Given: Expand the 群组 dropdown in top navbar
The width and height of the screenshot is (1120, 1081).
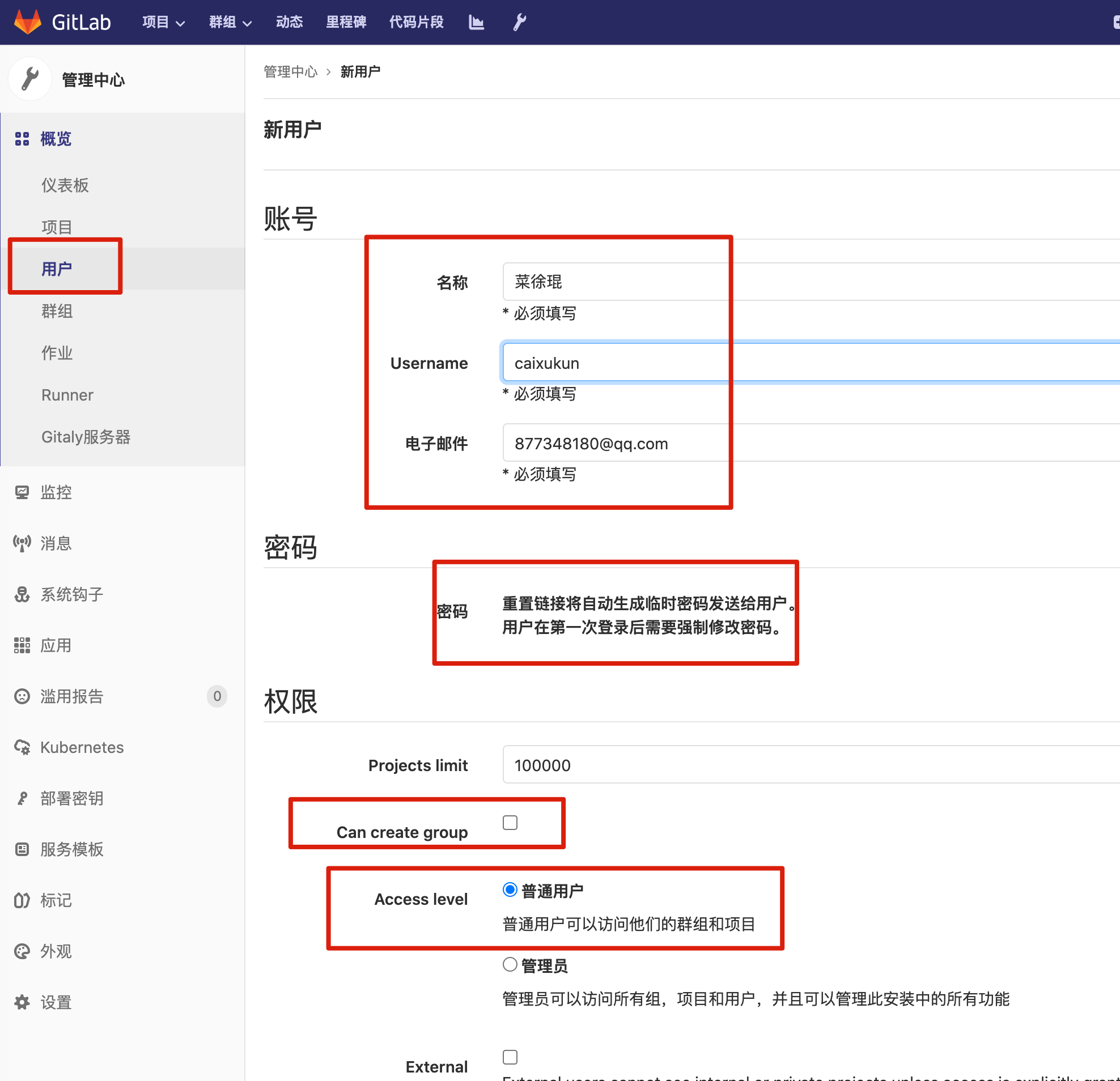Looking at the screenshot, I should coord(230,22).
